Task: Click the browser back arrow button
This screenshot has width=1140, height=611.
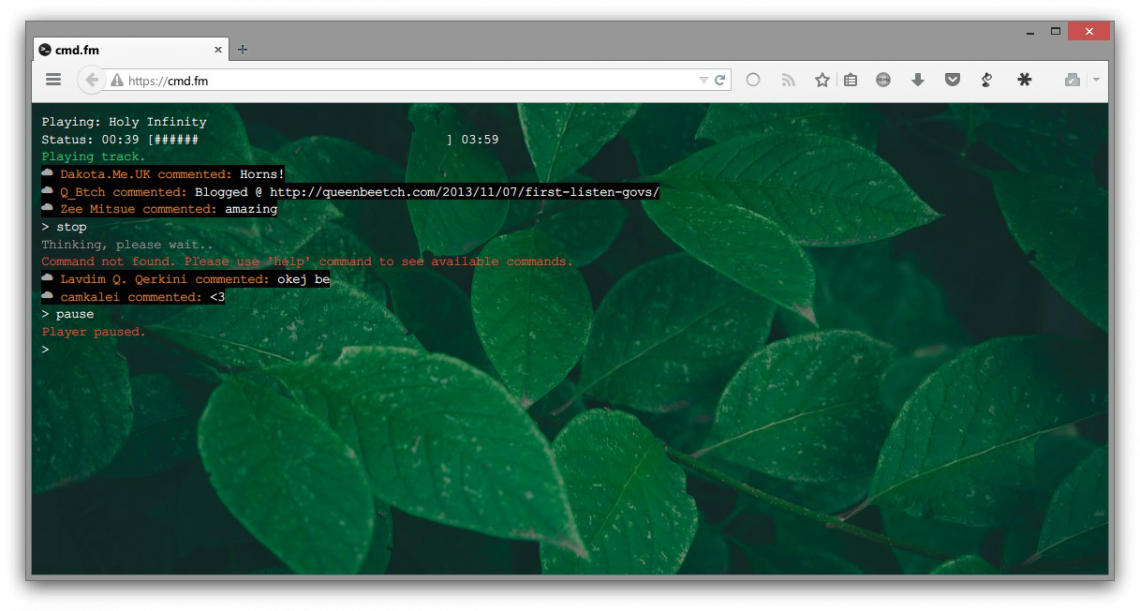Action: [92, 80]
